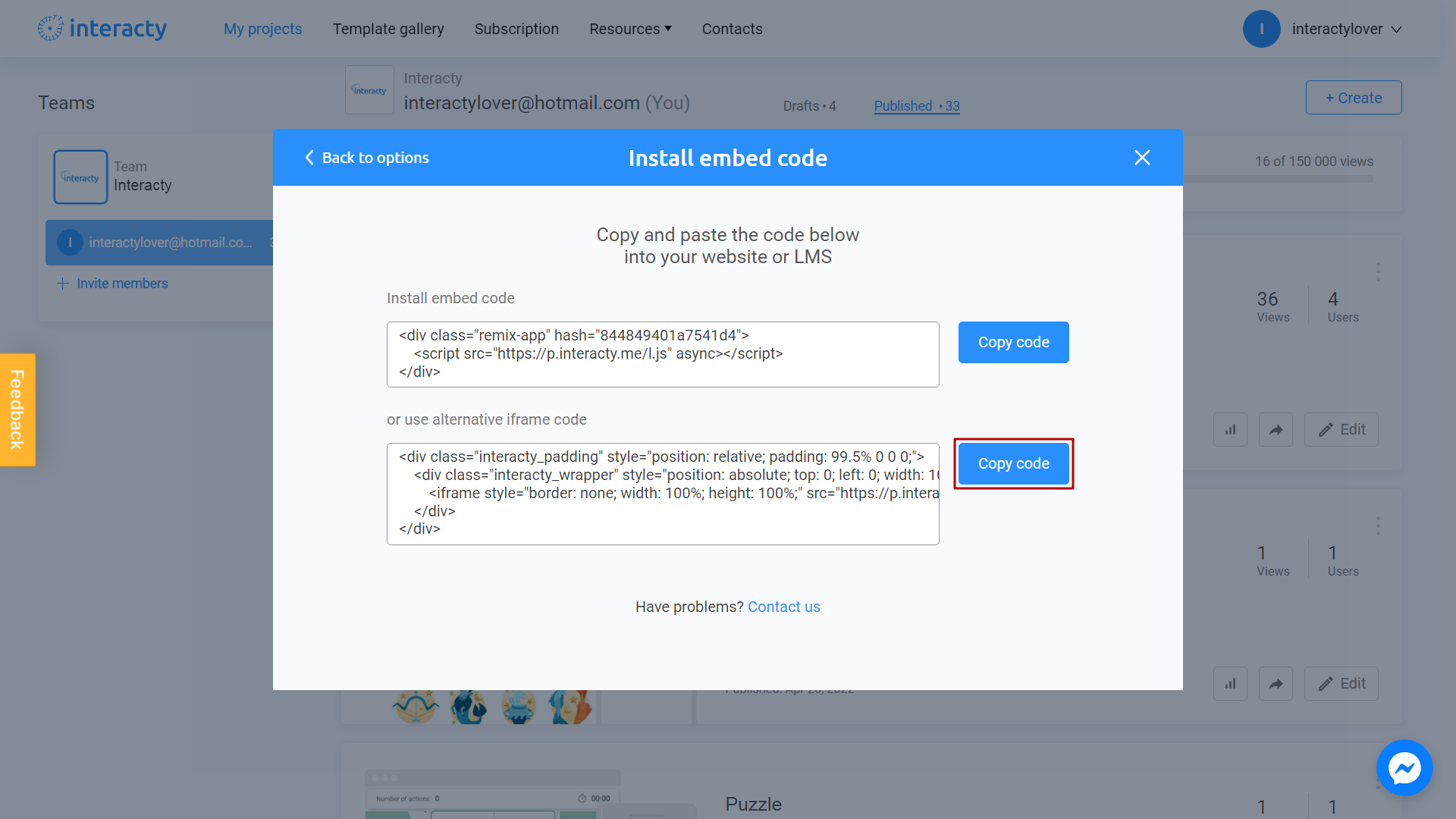The height and width of the screenshot is (819, 1456).
Task: Click Invite members expander option
Action: click(113, 283)
